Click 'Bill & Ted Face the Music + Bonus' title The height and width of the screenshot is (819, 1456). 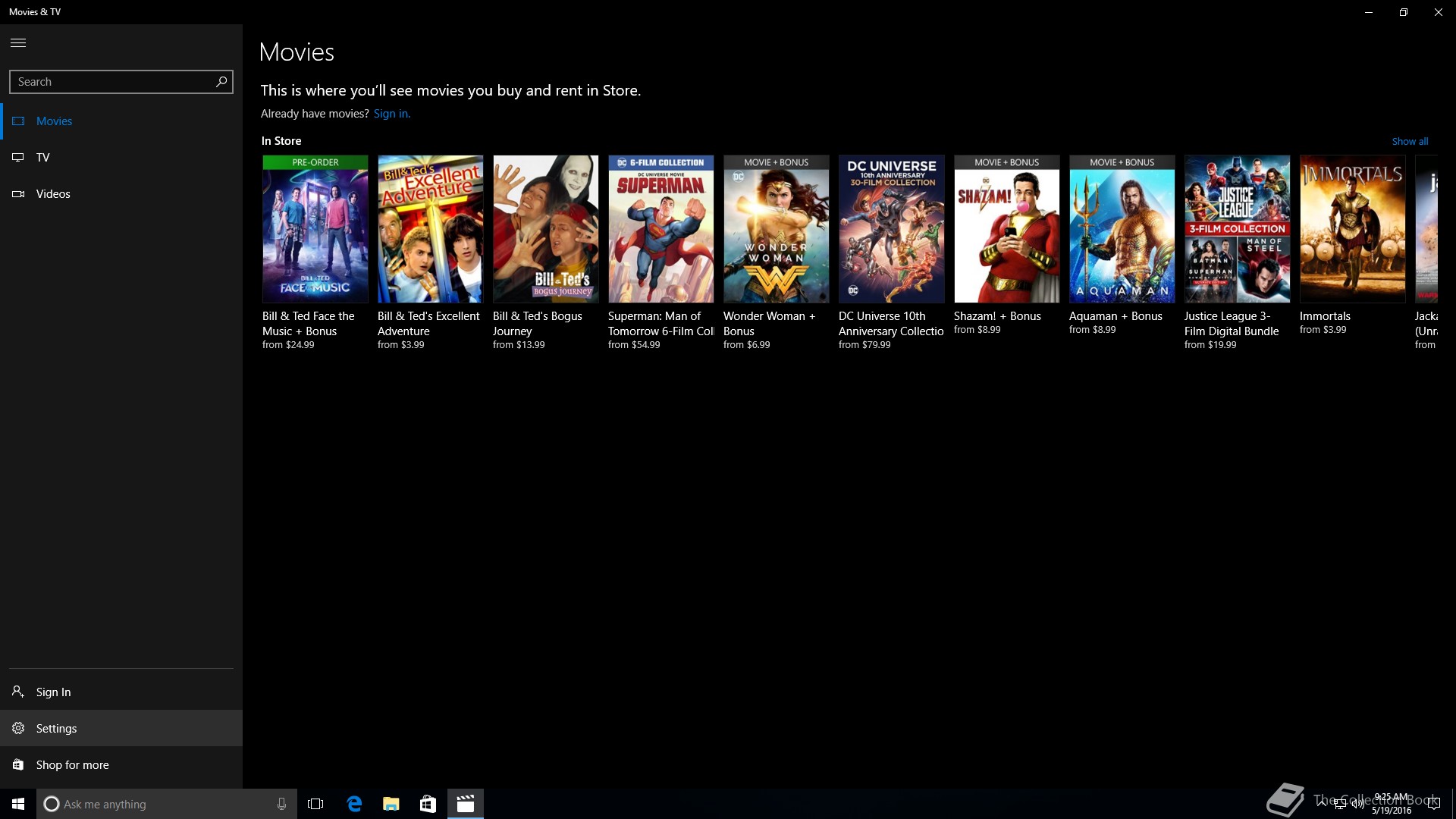[x=309, y=324]
